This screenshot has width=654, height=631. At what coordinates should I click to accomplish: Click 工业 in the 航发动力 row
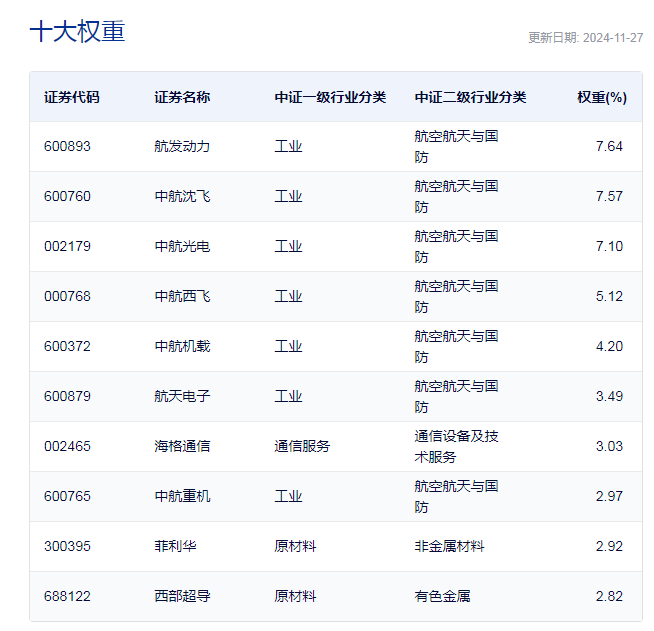(288, 146)
